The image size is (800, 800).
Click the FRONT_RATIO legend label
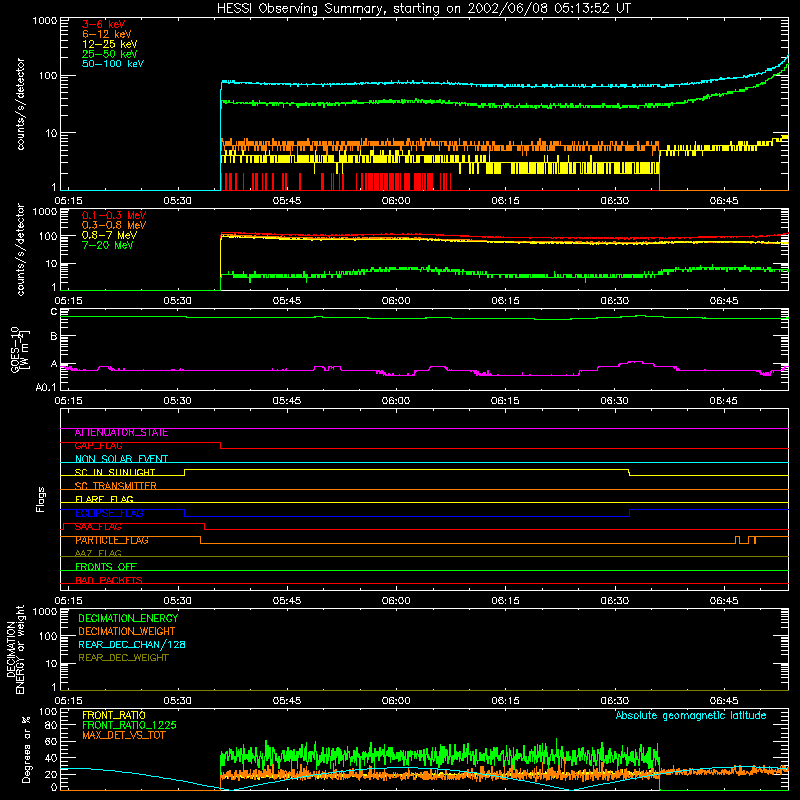point(114,715)
